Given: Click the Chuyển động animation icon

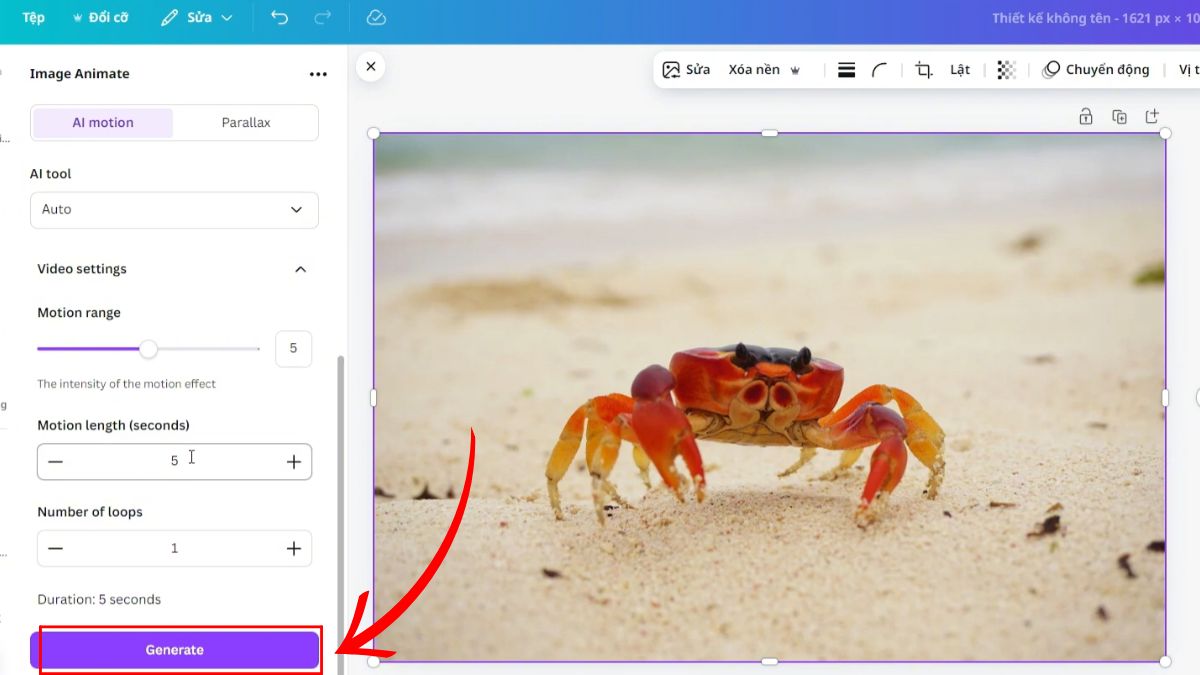Looking at the screenshot, I should pos(1051,69).
